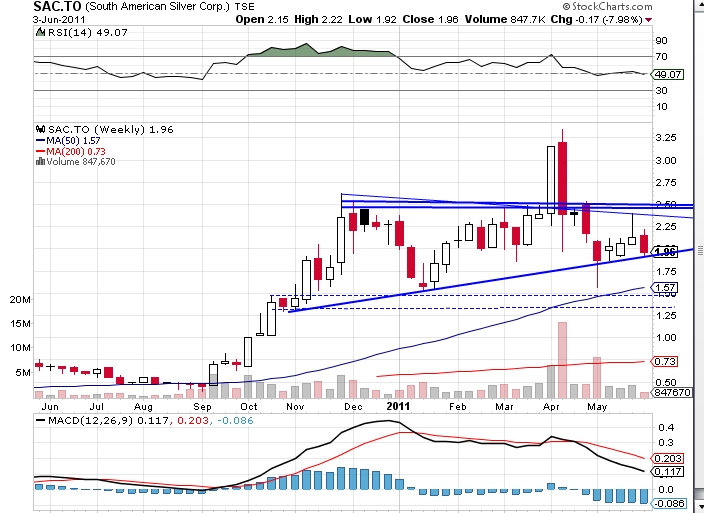
Task: Select the Volume 847.7K header value
Action: [505, 19]
